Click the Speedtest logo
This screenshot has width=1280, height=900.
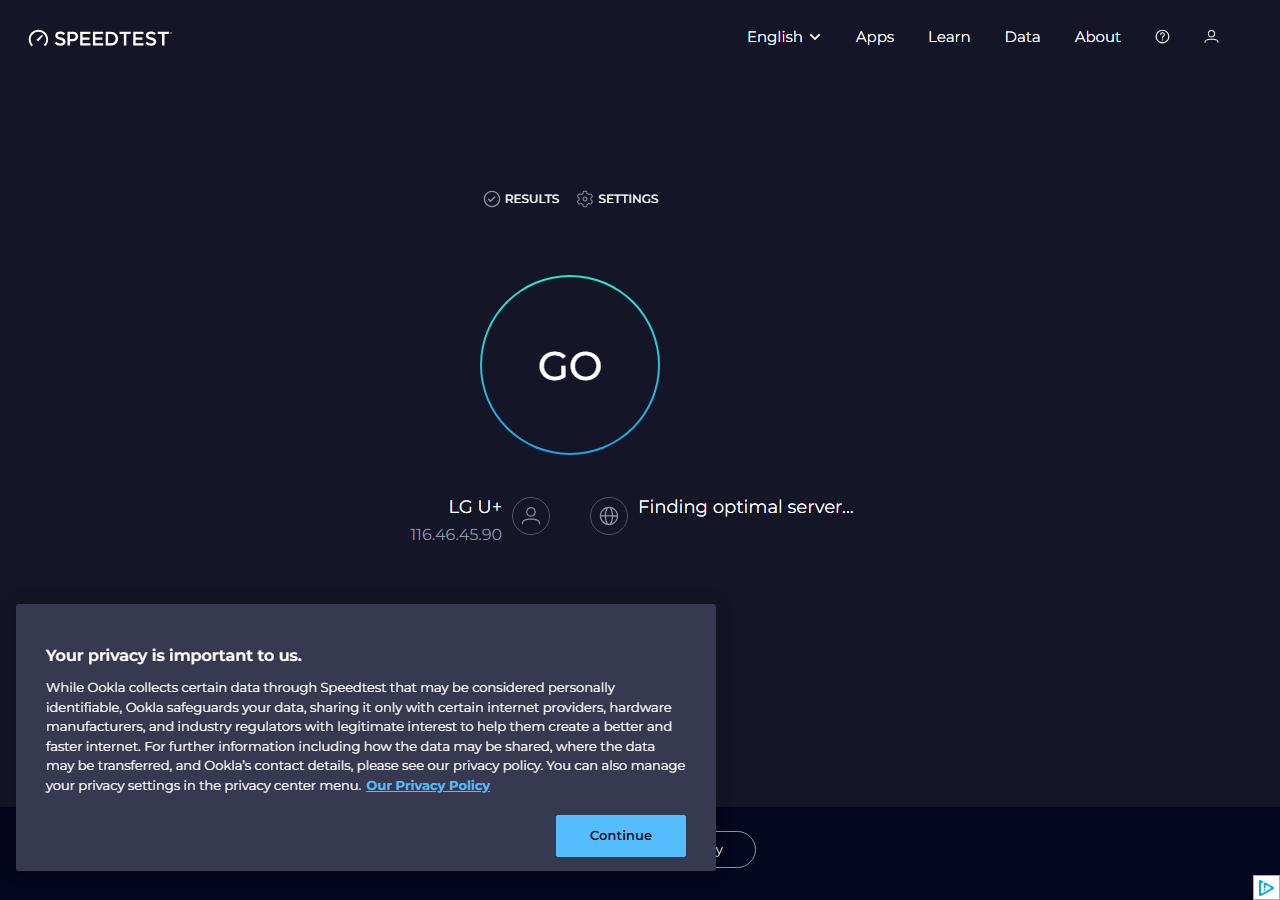click(100, 38)
